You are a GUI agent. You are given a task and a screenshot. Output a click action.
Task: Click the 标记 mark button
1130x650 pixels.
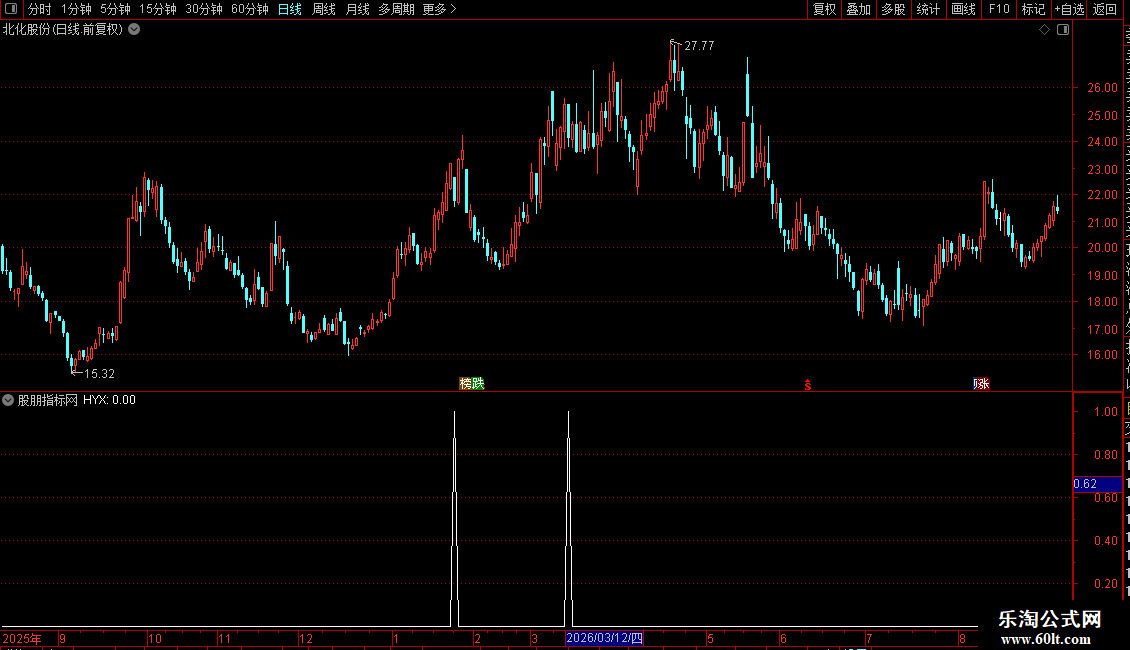click(x=1033, y=9)
